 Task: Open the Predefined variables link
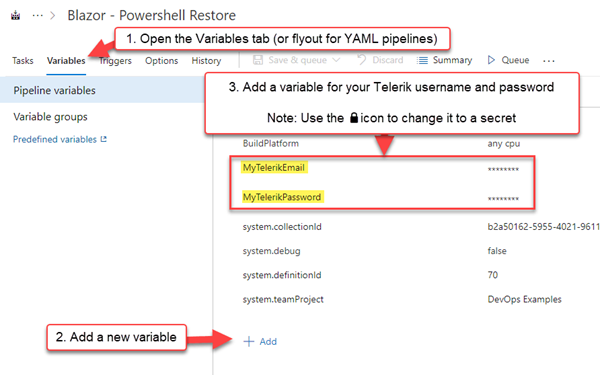[55, 139]
